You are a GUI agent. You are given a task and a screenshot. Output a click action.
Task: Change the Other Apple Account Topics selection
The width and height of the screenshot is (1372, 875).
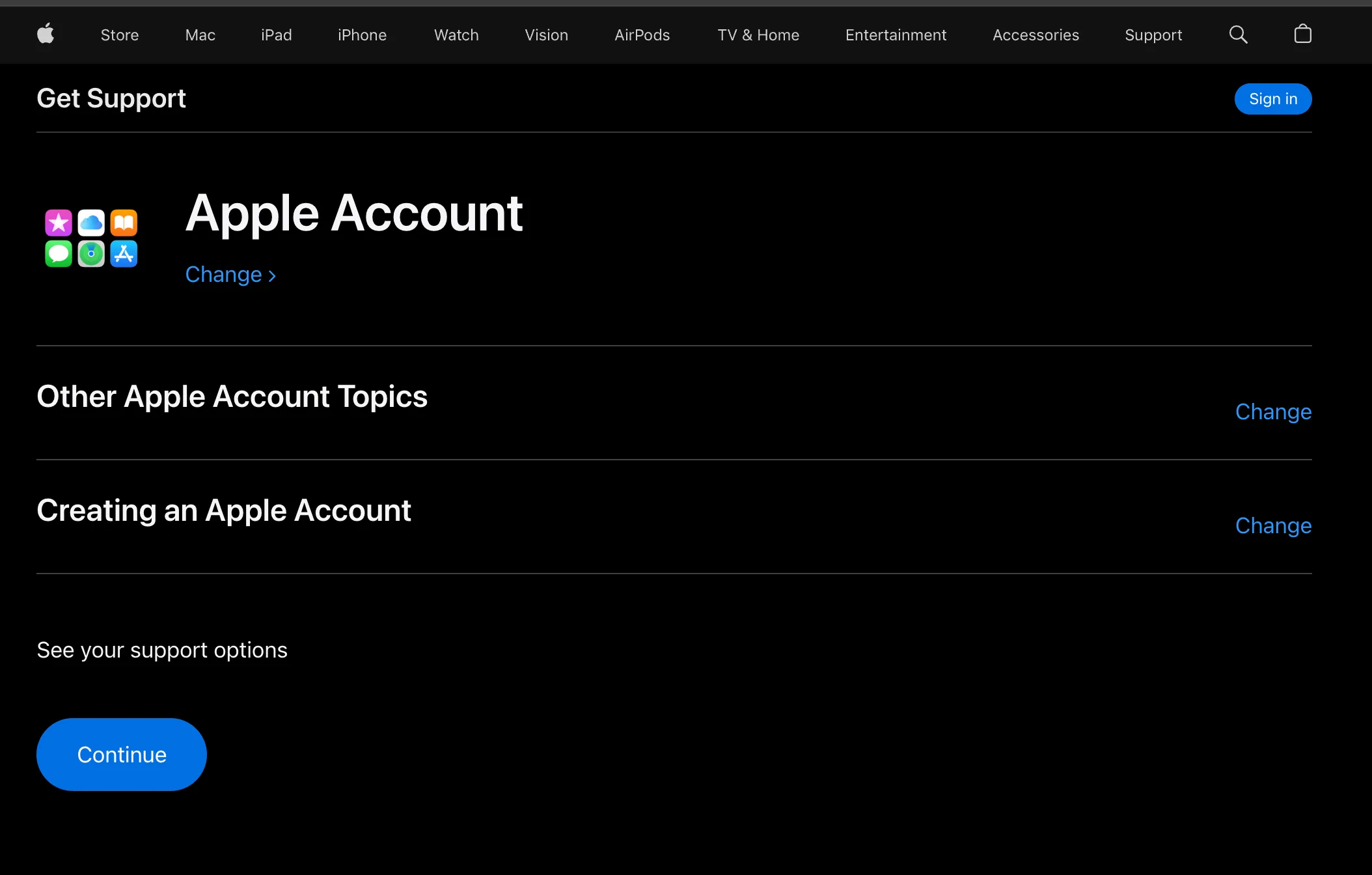pos(1274,411)
